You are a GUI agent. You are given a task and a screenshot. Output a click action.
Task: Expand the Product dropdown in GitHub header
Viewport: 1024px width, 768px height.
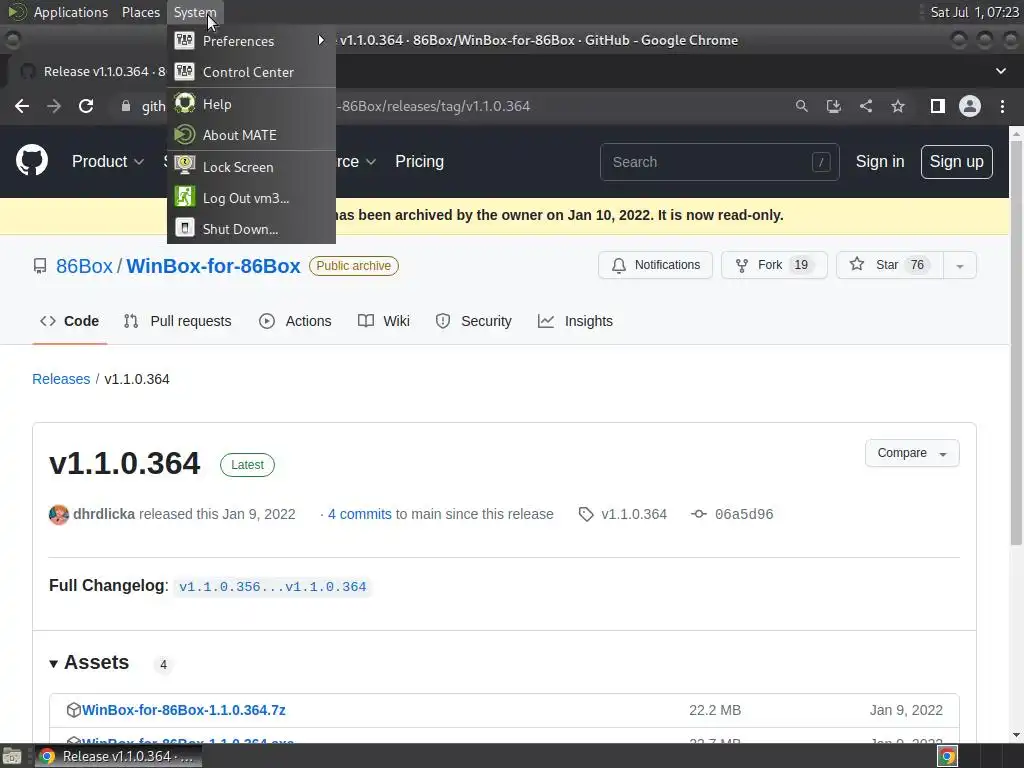pos(108,161)
